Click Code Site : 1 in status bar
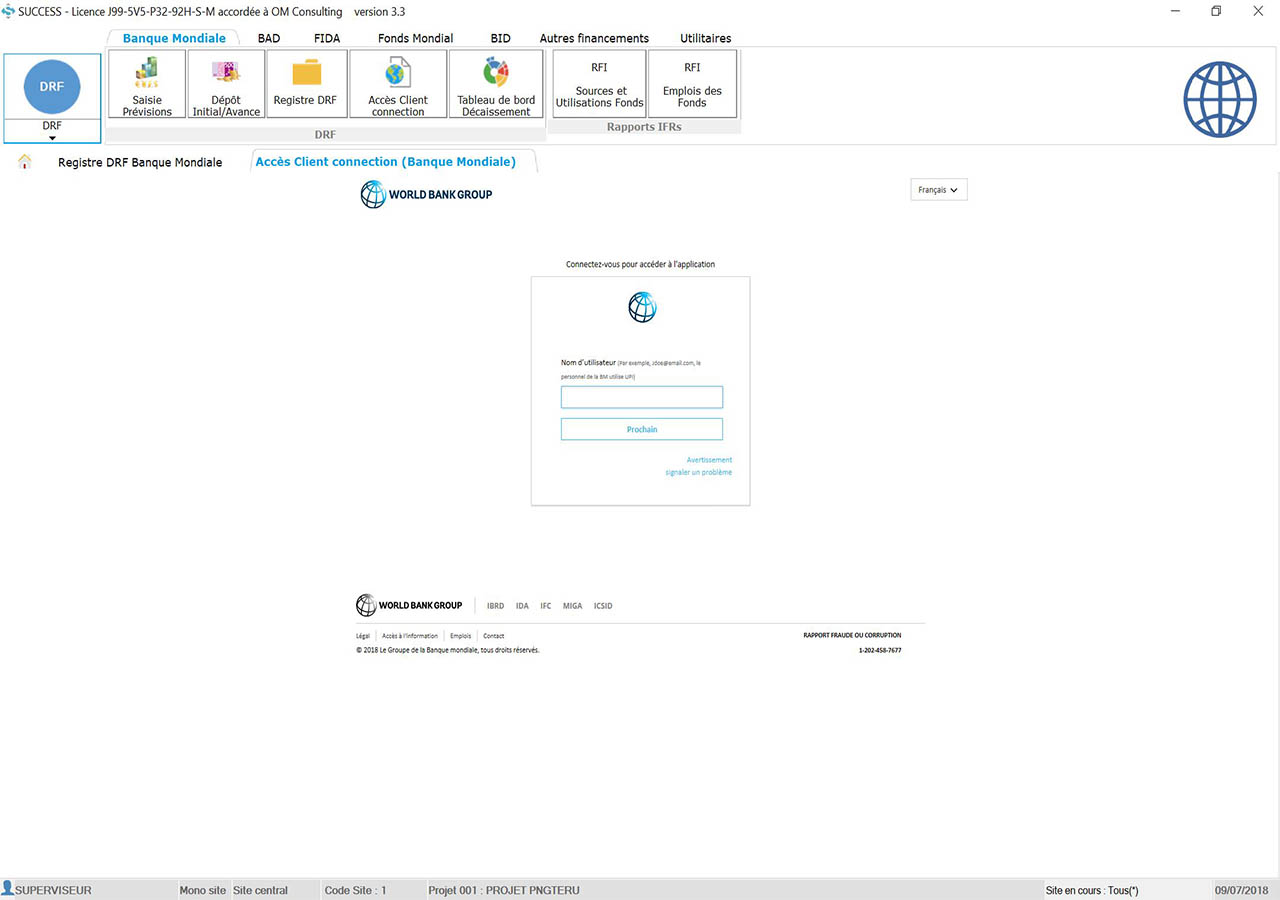 click(x=355, y=890)
